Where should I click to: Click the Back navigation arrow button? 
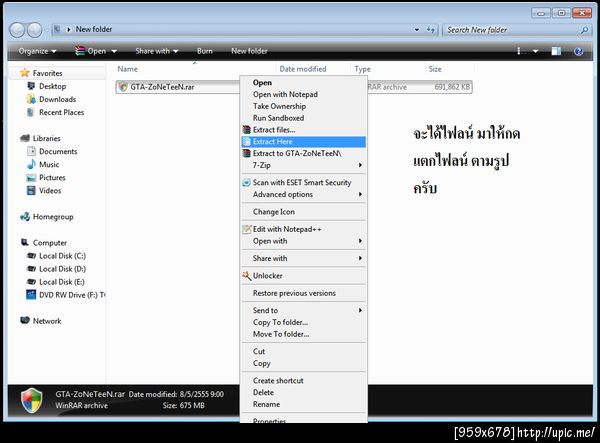[x=17, y=30]
